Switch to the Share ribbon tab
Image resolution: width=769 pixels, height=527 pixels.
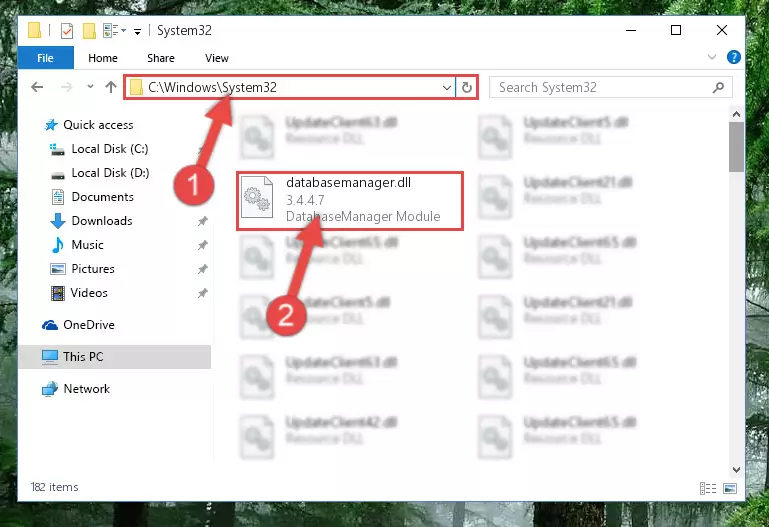pos(161,58)
